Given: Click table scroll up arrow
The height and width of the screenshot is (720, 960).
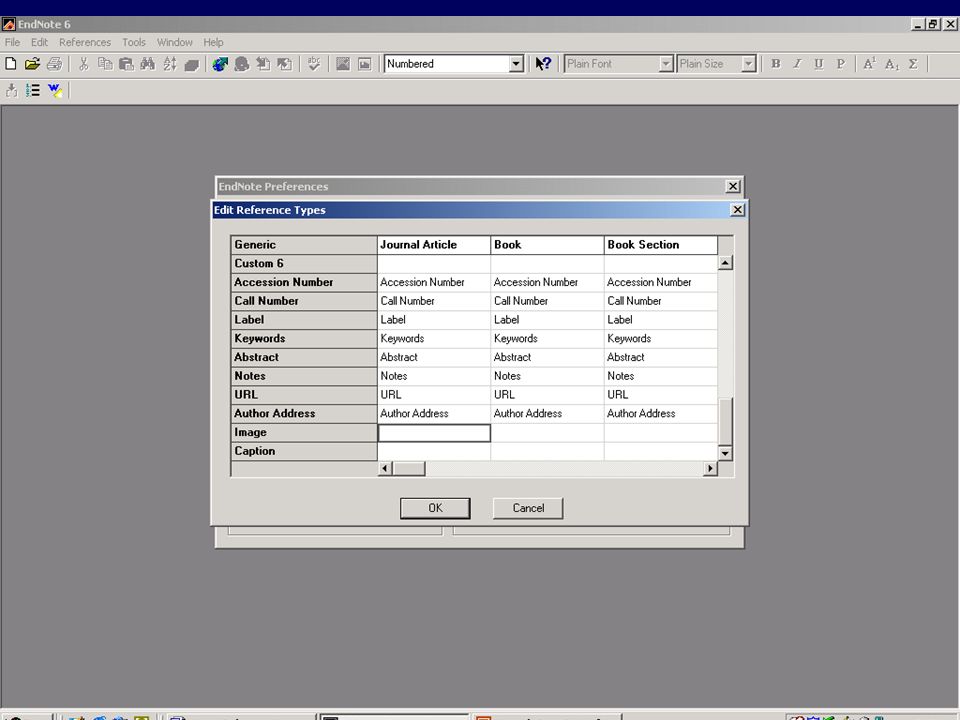Looking at the screenshot, I should point(725,263).
